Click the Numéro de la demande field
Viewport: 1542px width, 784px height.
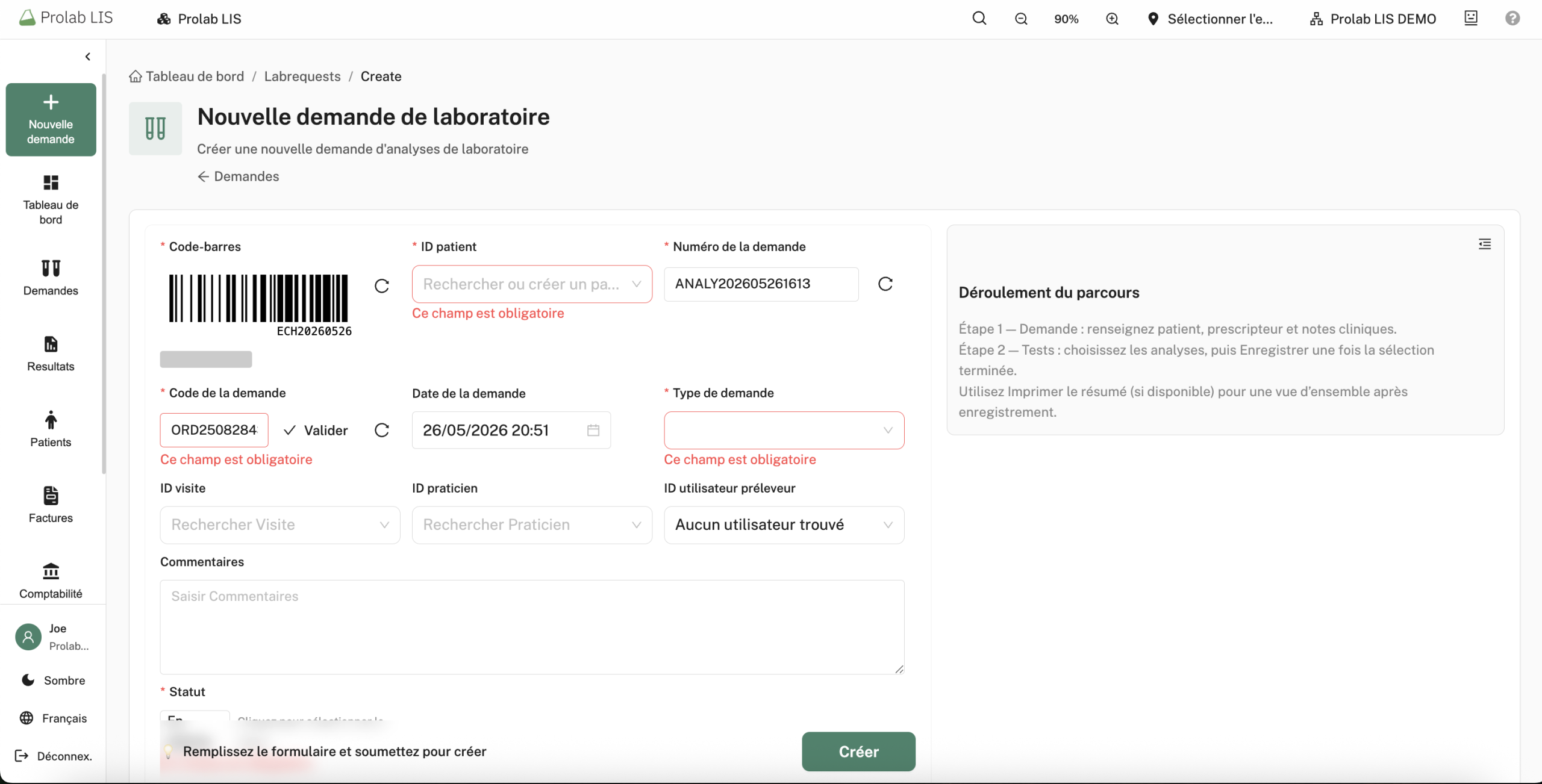[x=761, y=284]
